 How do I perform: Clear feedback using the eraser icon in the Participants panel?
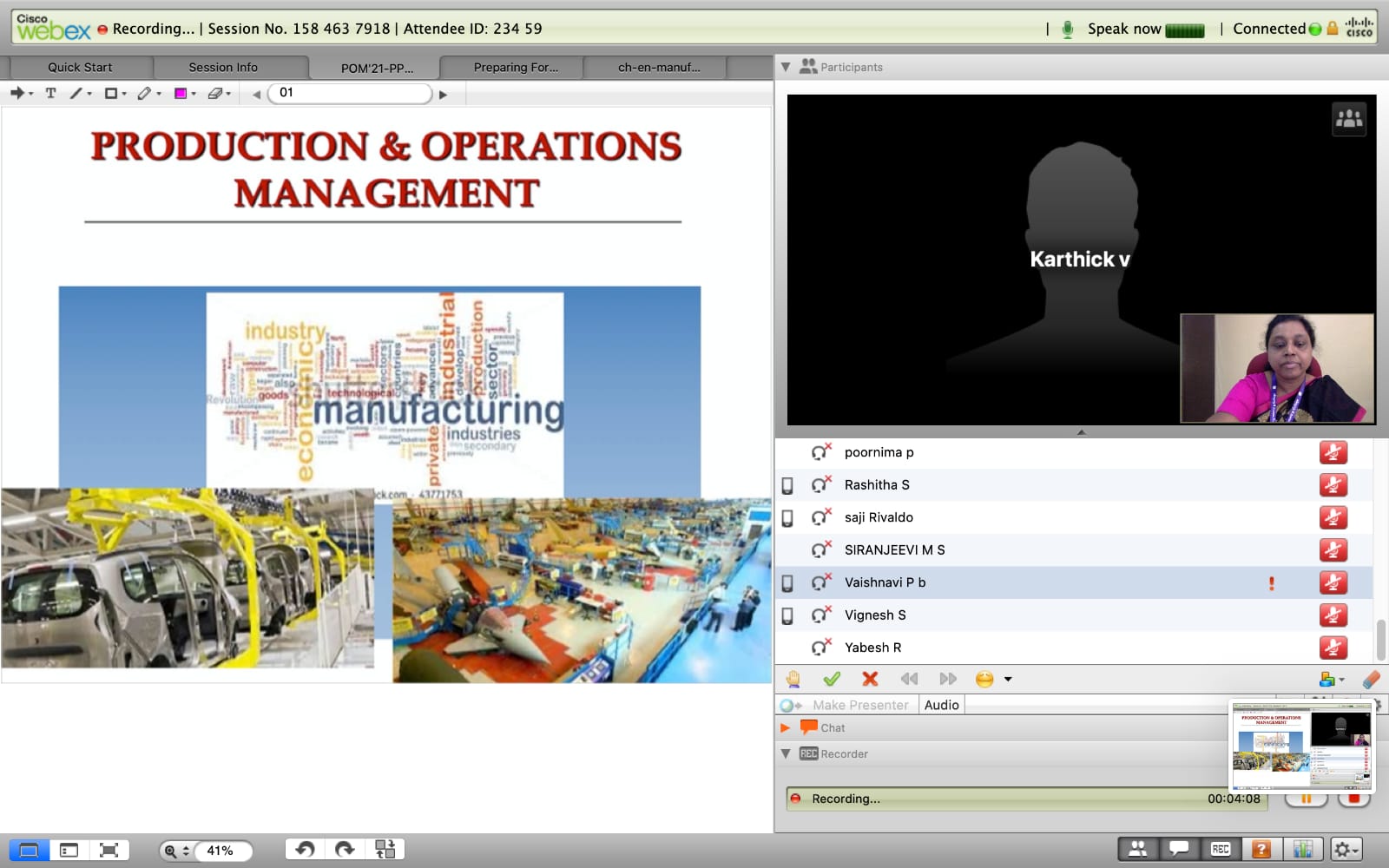(x=1371, y=679)
